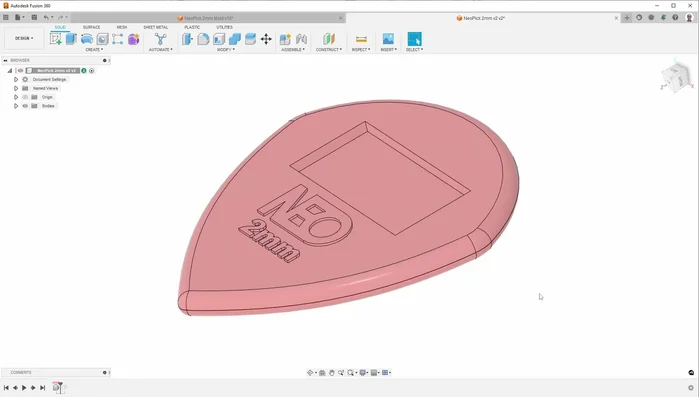Switch to the Mesh tab
The height and width of the screenshot is (397, 699).
click(x=122, y=27)
